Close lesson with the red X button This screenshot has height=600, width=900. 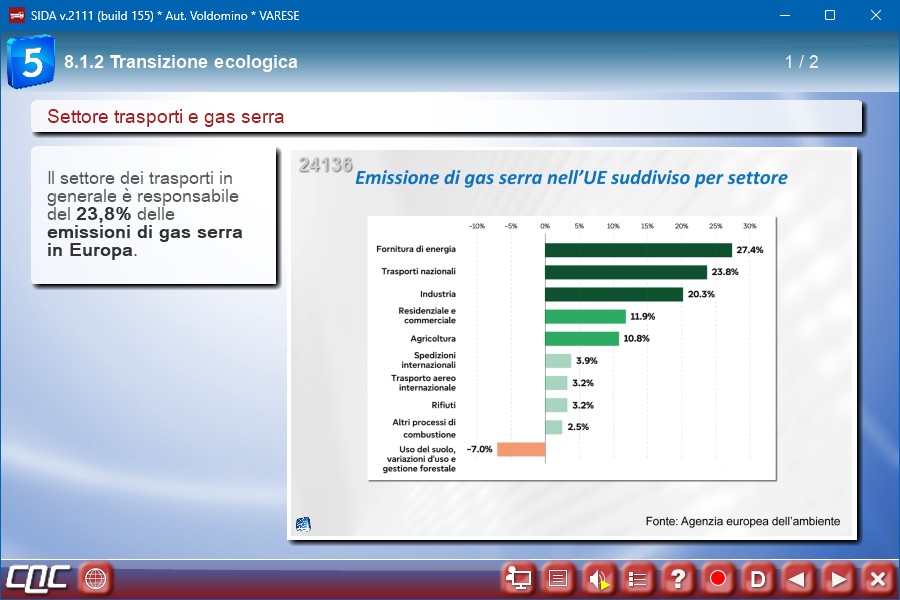coord(877,578)
